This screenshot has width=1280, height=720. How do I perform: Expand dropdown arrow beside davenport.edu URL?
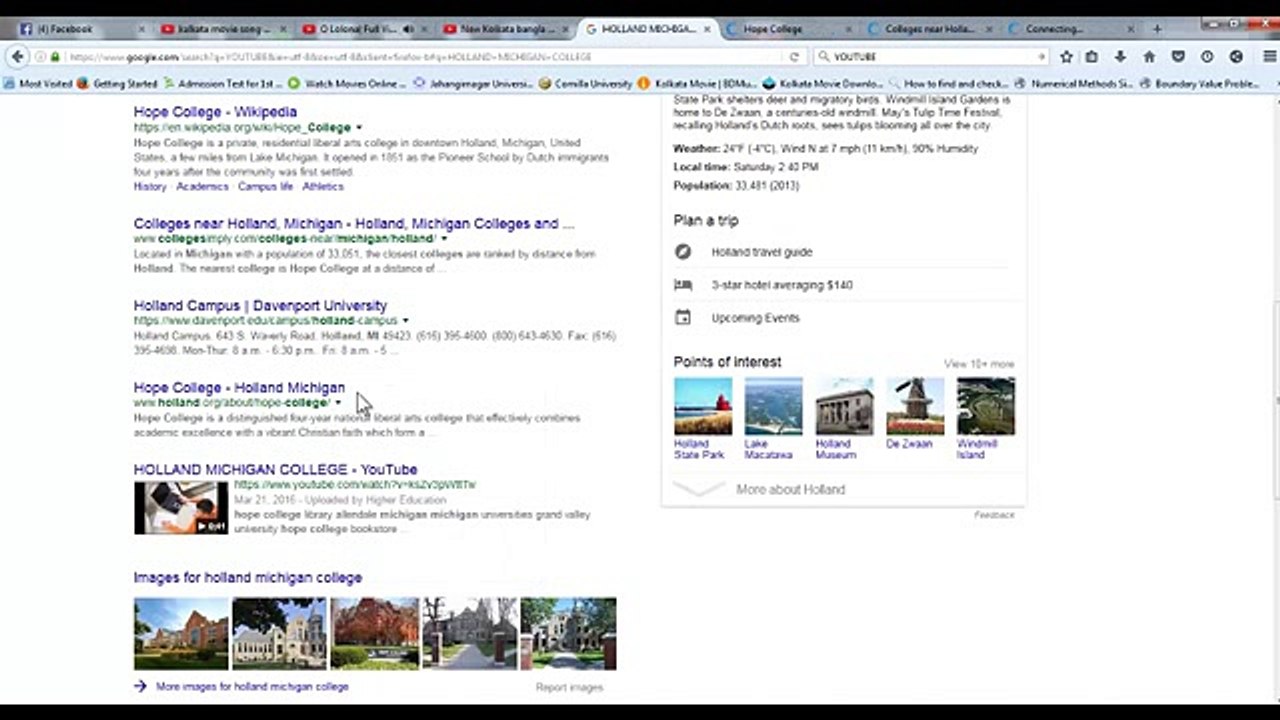405,321
